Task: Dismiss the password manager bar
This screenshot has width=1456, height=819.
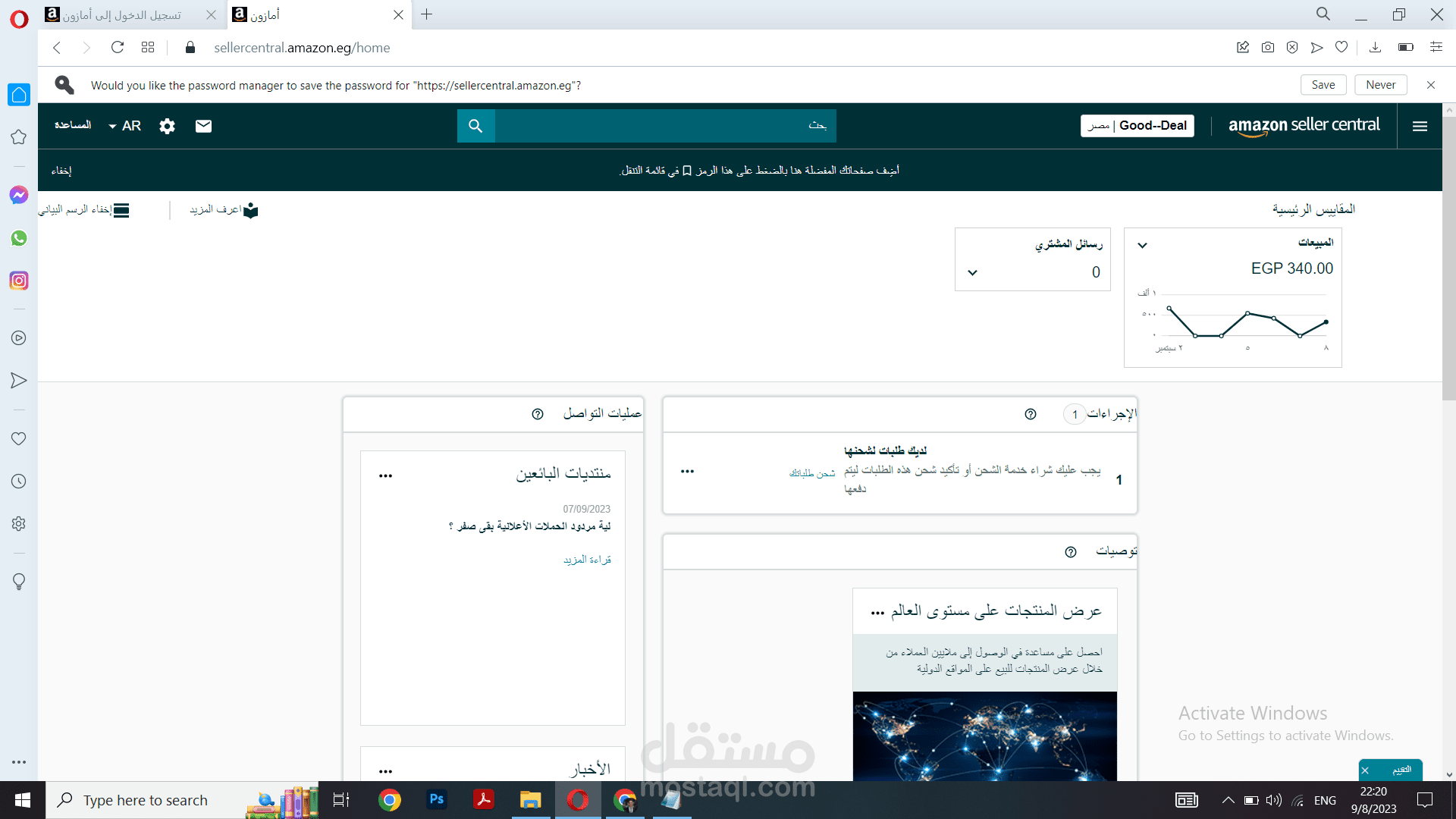Action: coord(1431,85)
